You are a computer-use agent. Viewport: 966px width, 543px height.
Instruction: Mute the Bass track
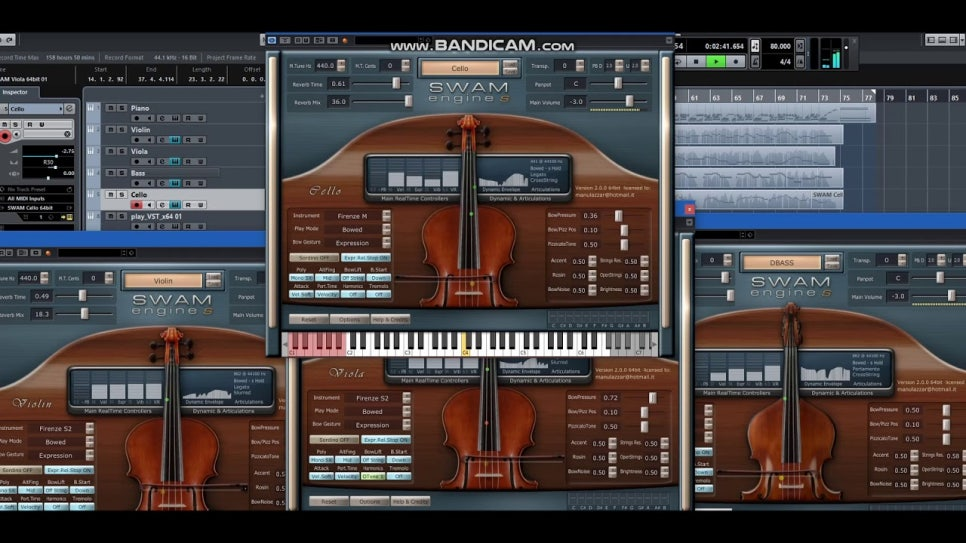coord(111,173)
